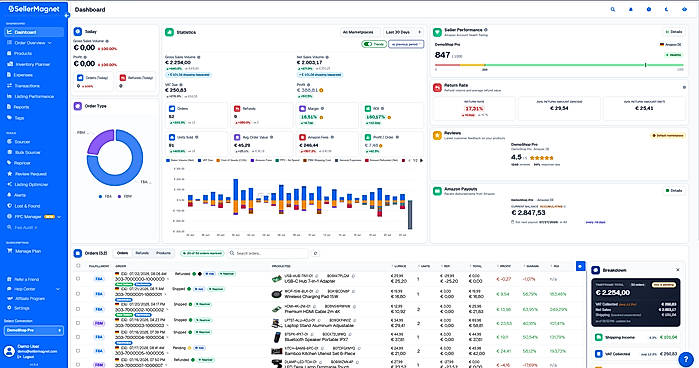
Task: Switch to dark mode with the moon icon
Action: [666, 9]
